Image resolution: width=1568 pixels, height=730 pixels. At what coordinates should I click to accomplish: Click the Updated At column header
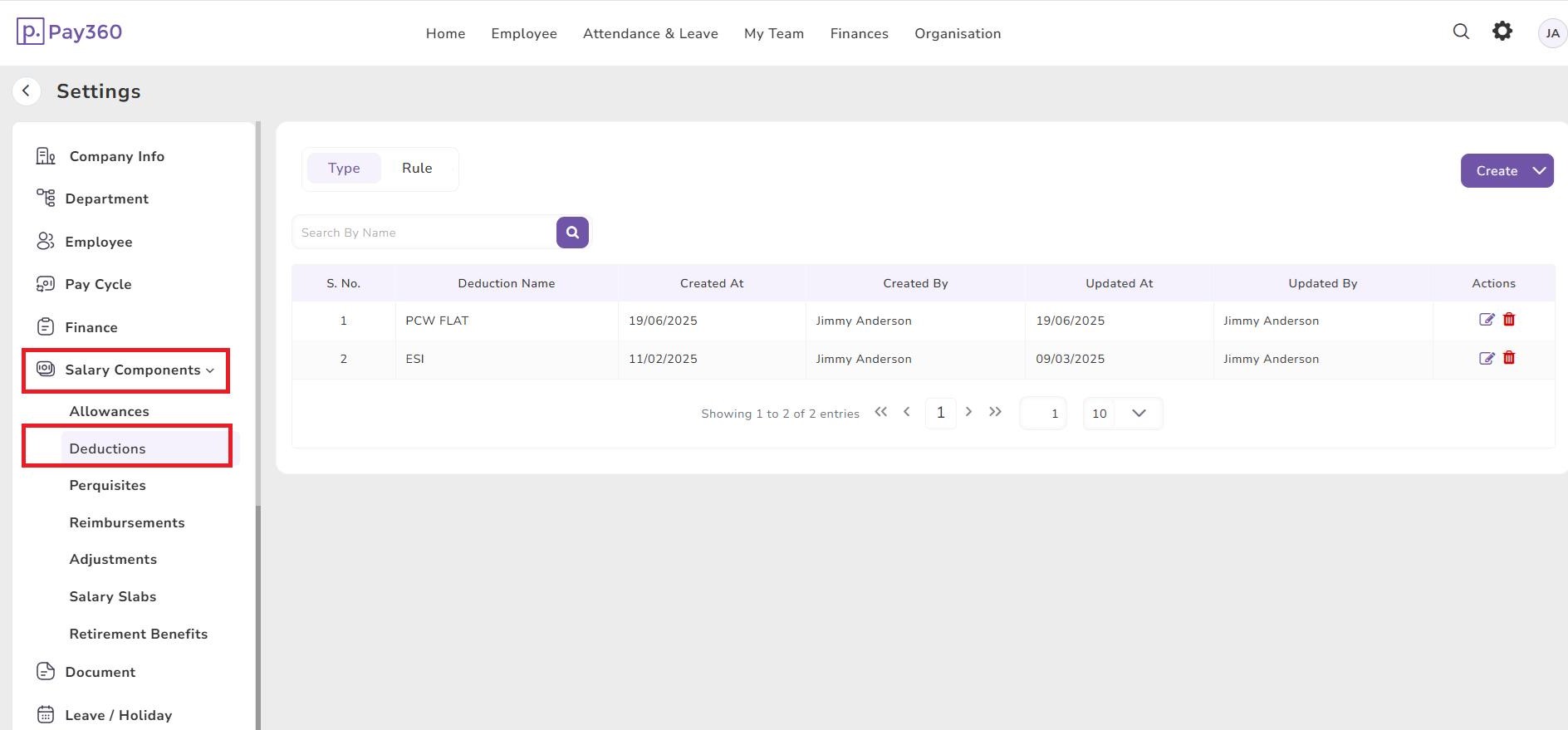[1119, 283]
